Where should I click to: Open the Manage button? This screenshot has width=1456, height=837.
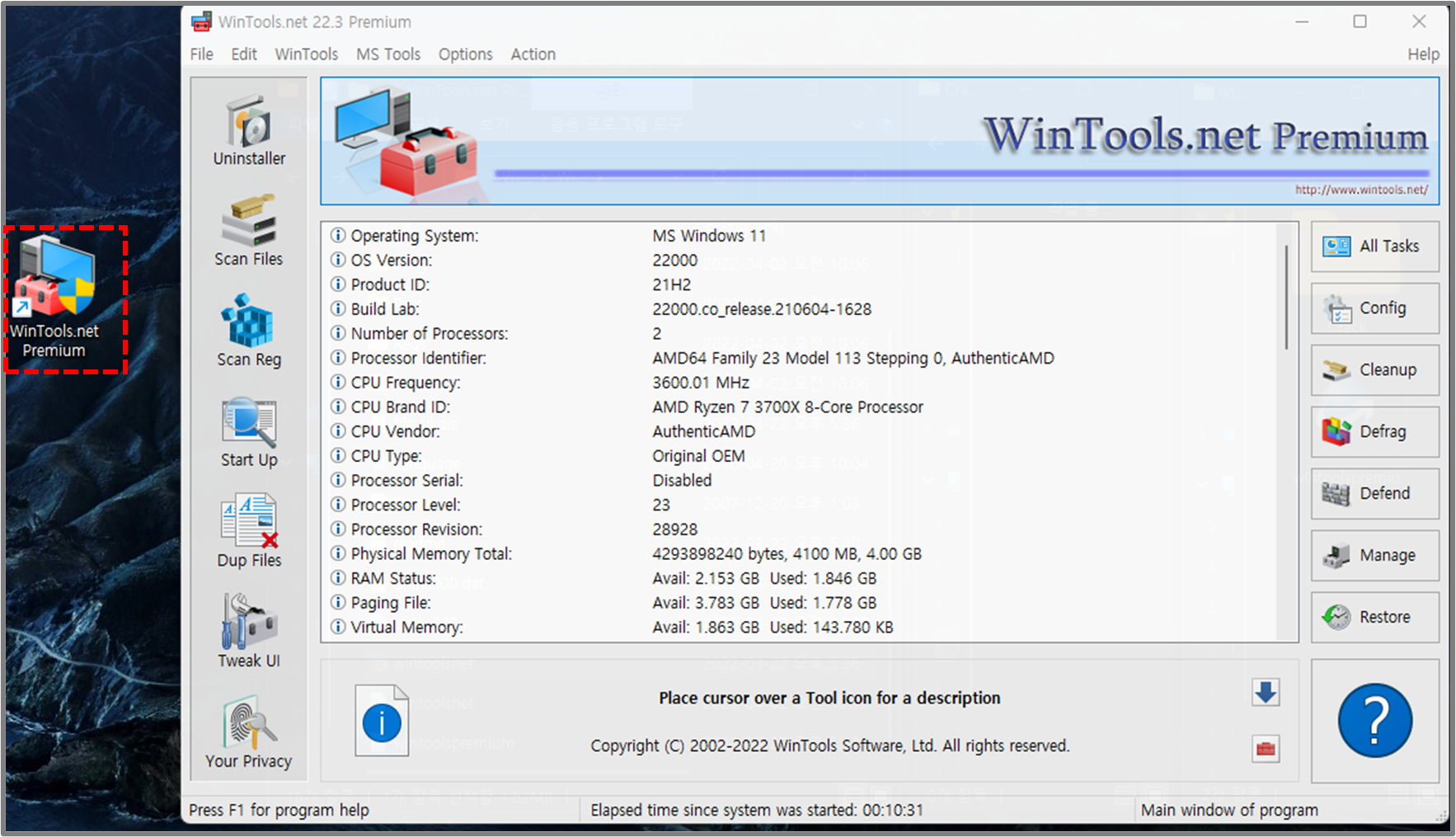pos(1374,555)
